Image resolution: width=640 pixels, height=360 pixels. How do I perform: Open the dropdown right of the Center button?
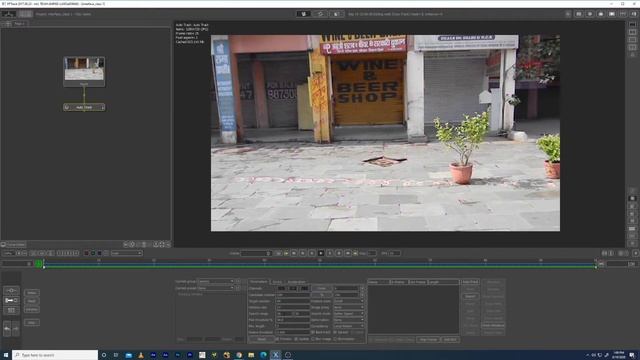349,288
